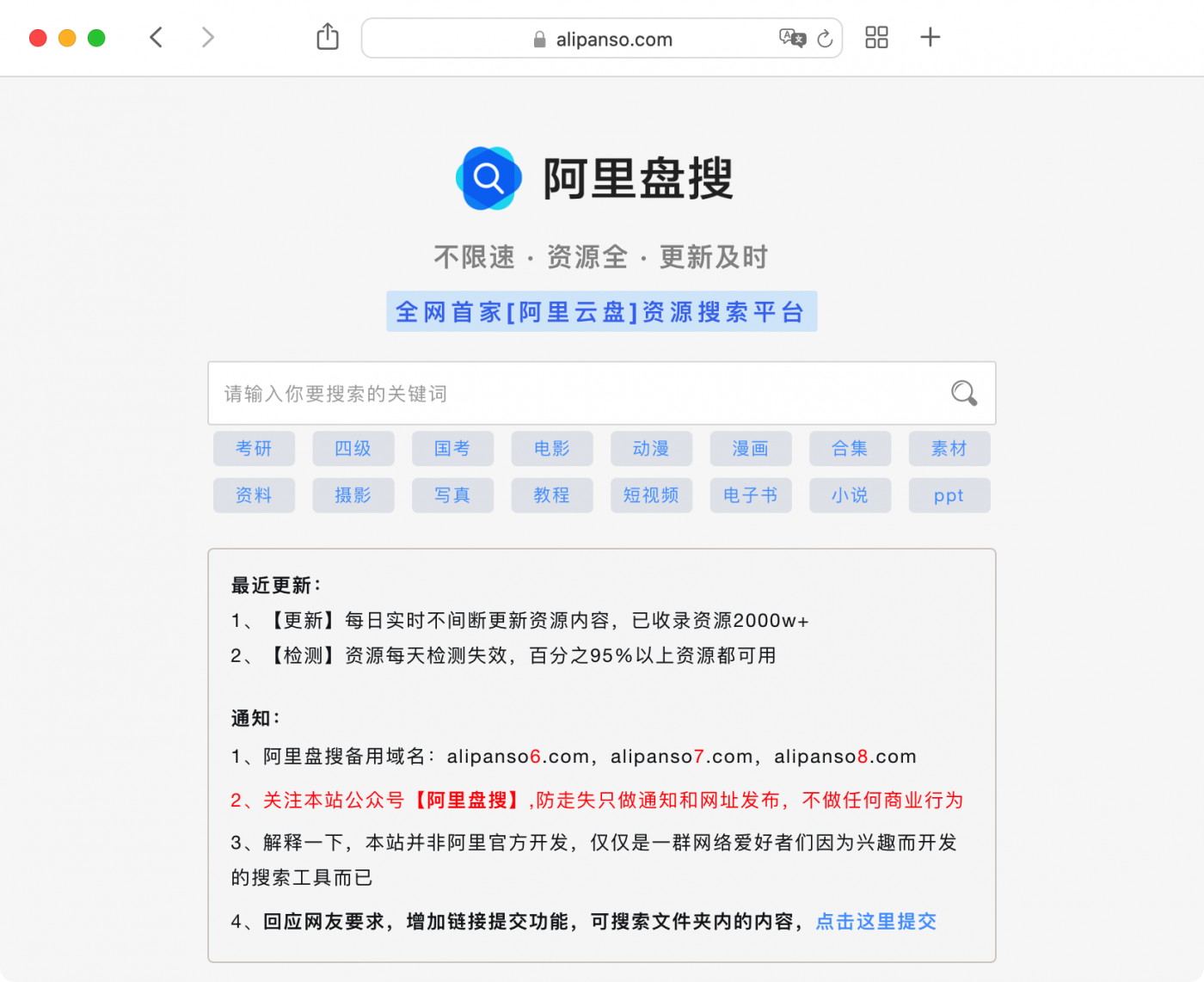Click the ppt tag
This screenshot has height=982, width=1204.
[949, 495]
